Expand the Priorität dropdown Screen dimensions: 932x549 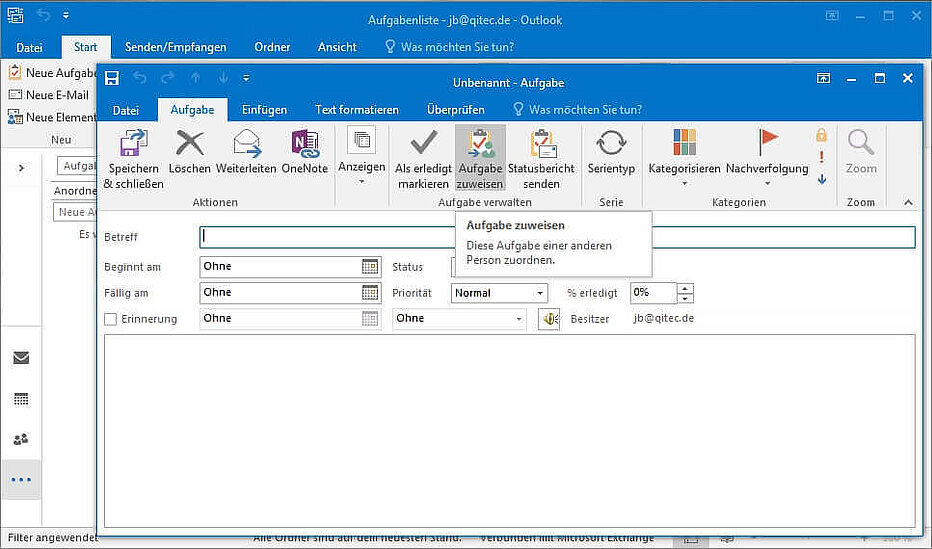point(540,294)
